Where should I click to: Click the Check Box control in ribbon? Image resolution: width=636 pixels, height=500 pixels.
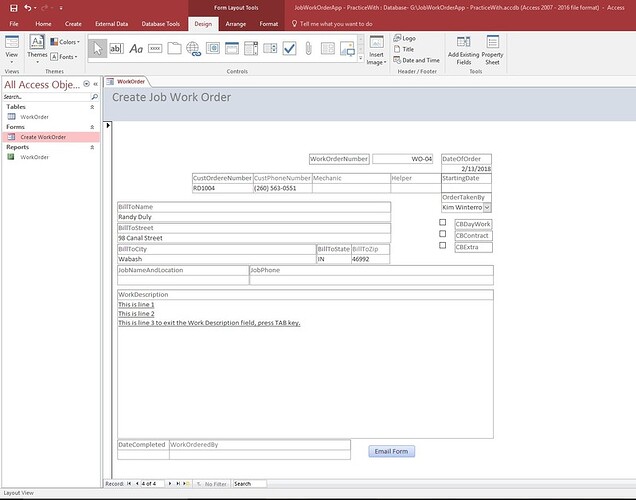click(289, 48)
